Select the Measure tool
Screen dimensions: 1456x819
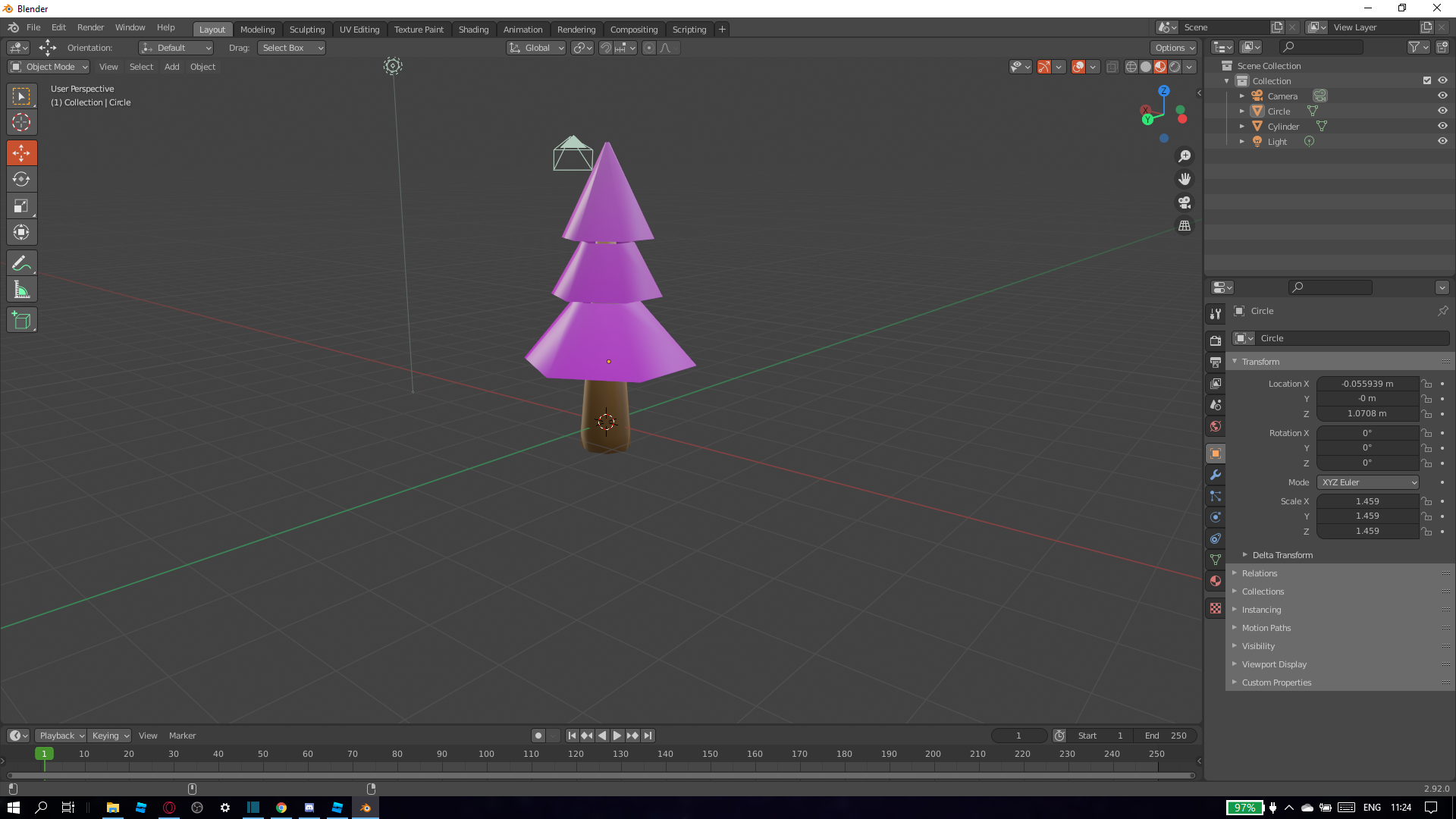[x=21, y=290]
